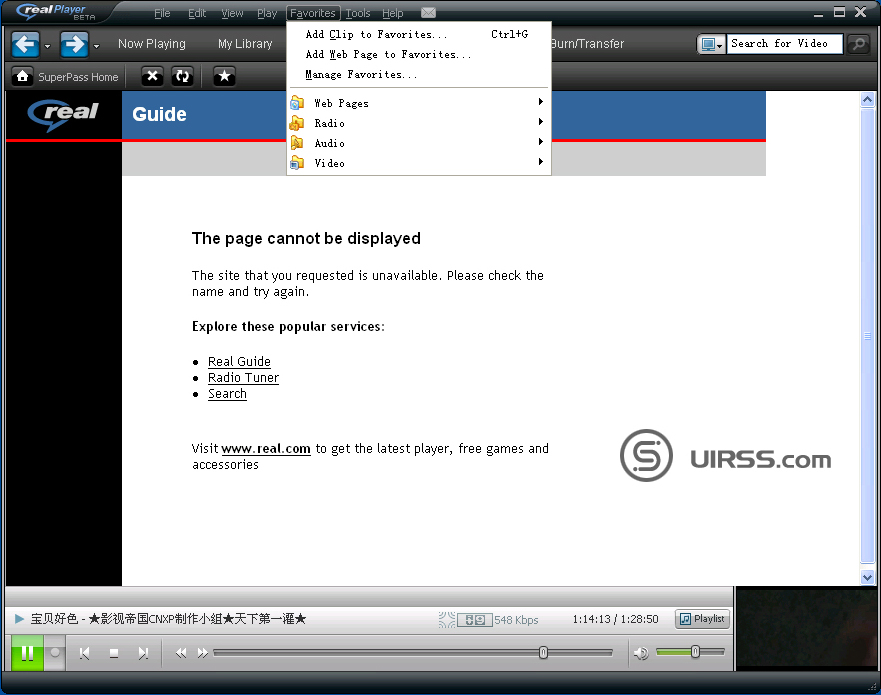Click the RealPlayer logo in the title bar
The height and width of the screenshot is (695, 881).
56,12
